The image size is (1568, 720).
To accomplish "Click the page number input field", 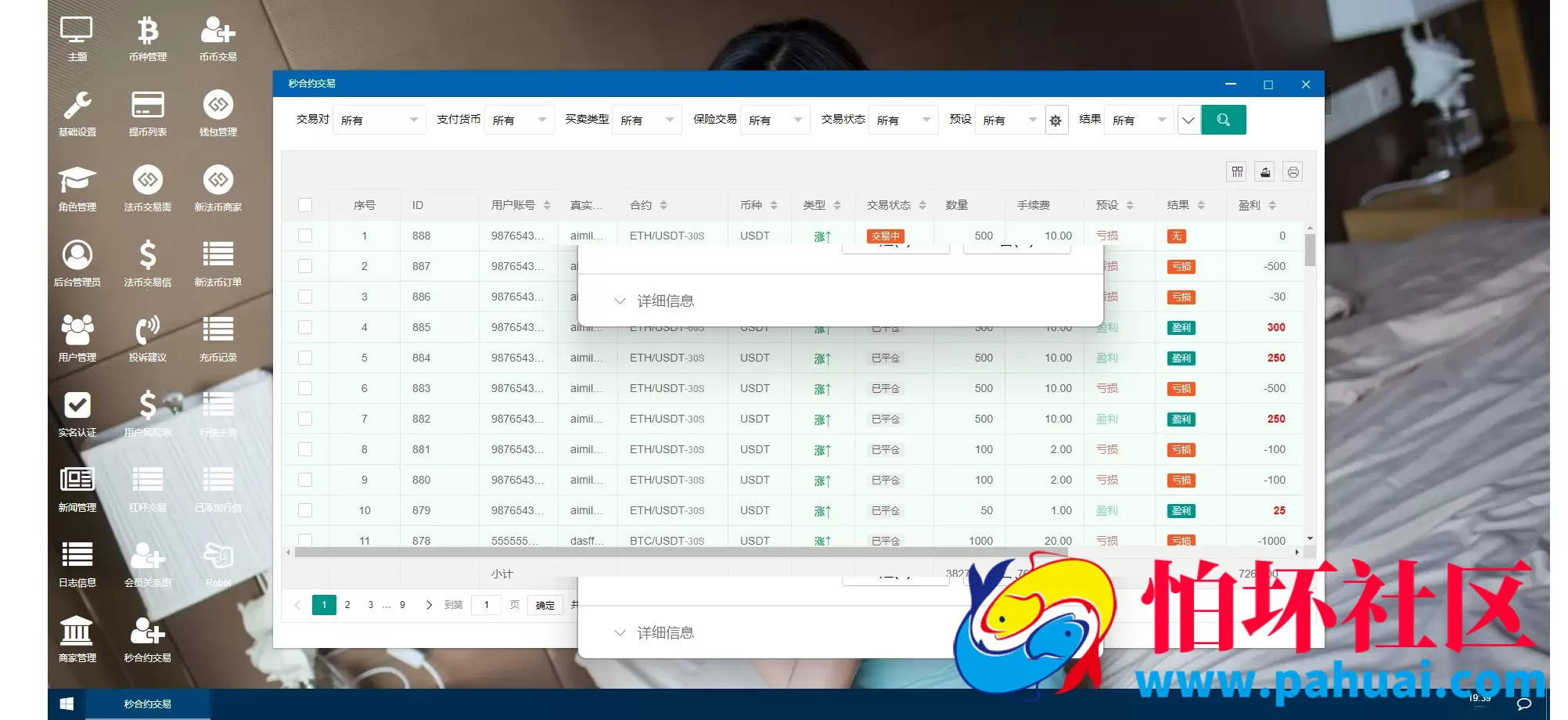I will (487, 605).
